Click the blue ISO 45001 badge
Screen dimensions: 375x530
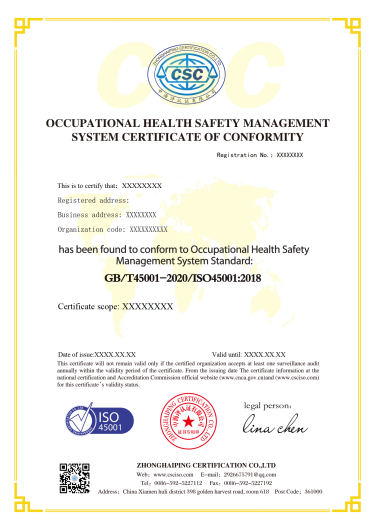click(x=99, y=420)
